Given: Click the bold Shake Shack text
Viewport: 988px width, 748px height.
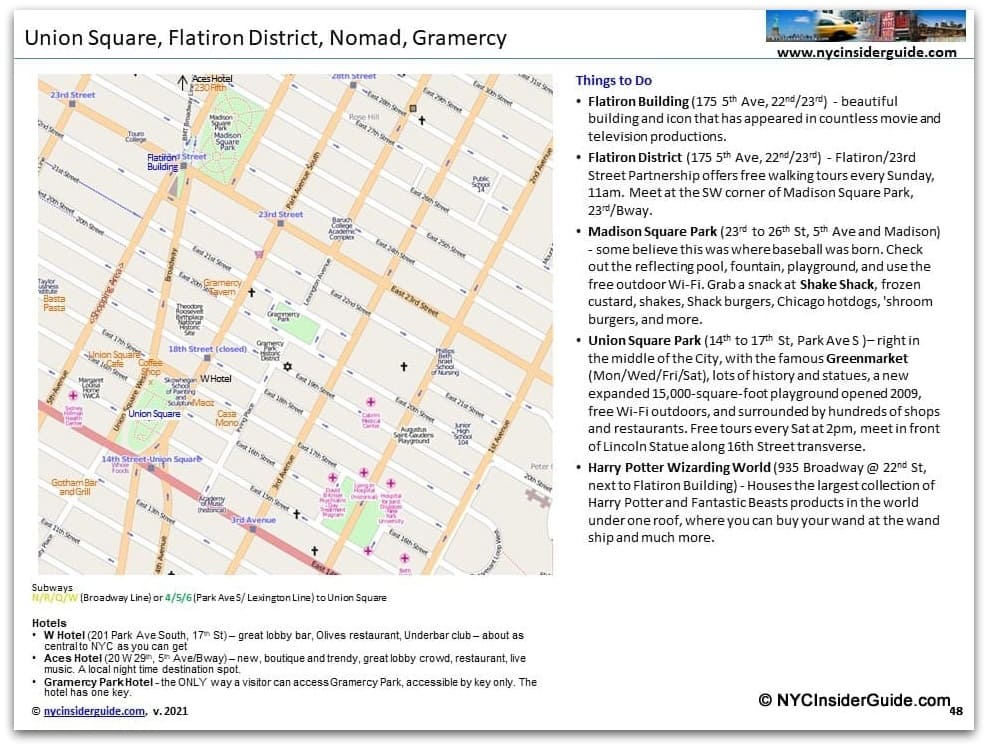Looking at the screenshot, I should pyautogui.click(x=837, y=284).
